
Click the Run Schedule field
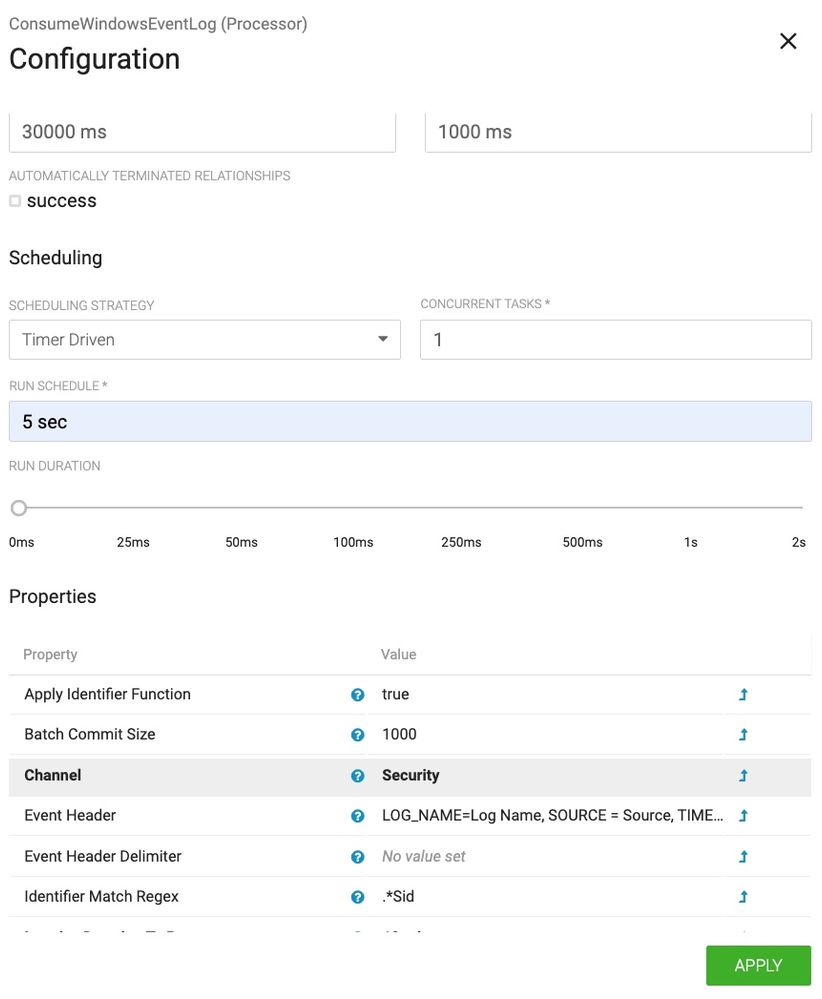point(410,422)
